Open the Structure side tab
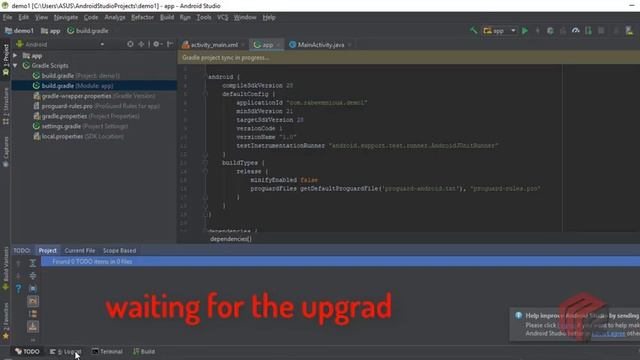 (x=6, y=106)
